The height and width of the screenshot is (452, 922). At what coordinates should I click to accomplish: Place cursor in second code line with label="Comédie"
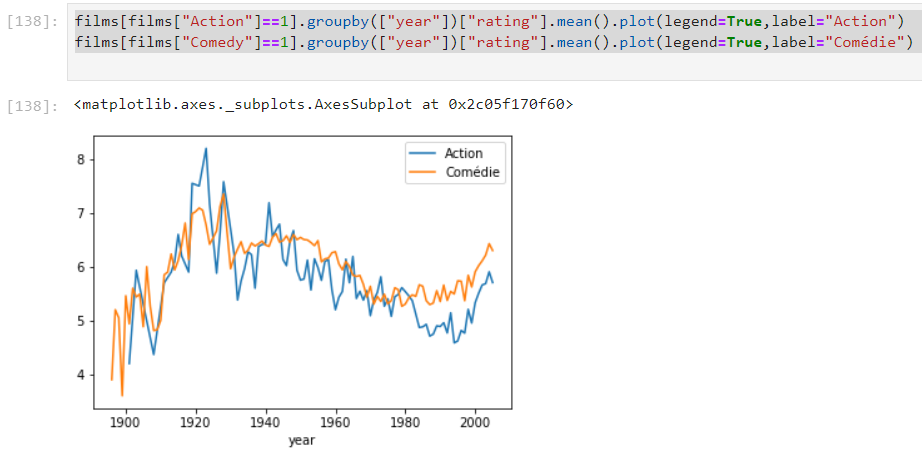pyautogui.click(x=490, y=41)
